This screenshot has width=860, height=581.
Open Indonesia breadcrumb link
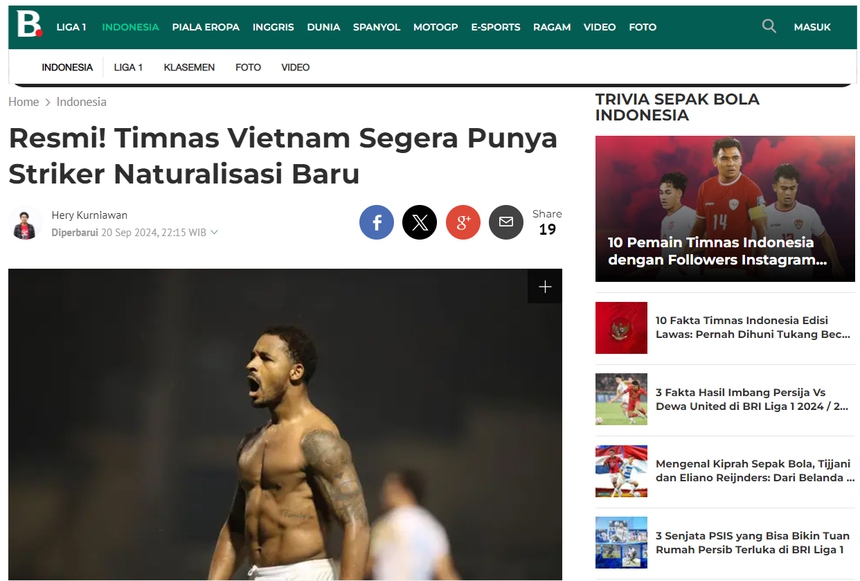coord(81,102)
